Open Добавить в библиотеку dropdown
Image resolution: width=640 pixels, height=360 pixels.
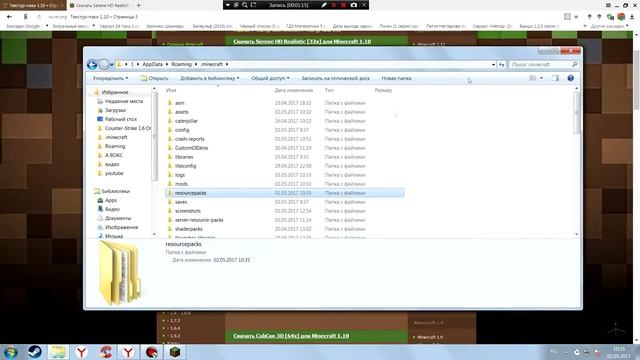[x=210, y=78]
